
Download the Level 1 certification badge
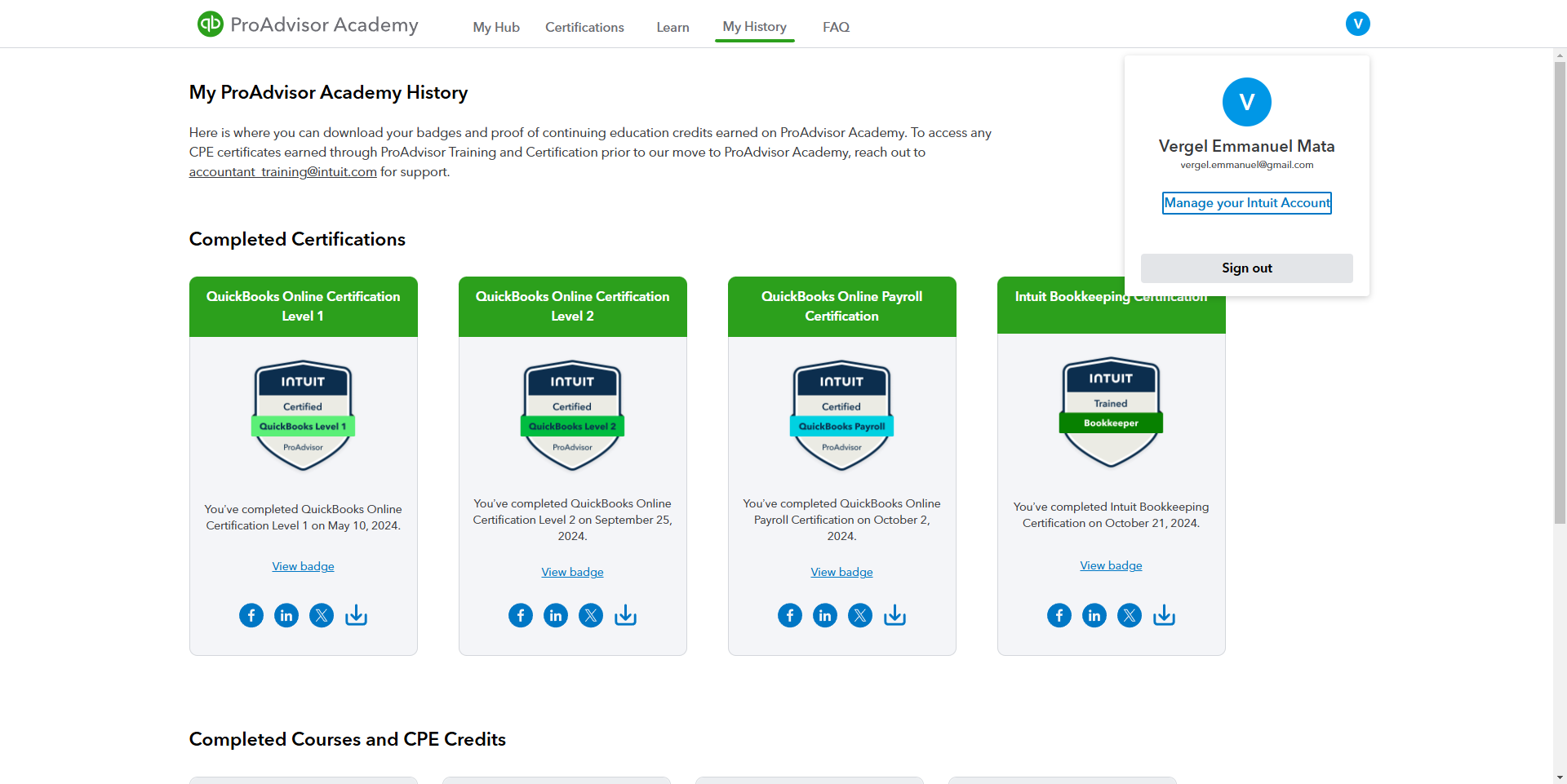[357, 615]
